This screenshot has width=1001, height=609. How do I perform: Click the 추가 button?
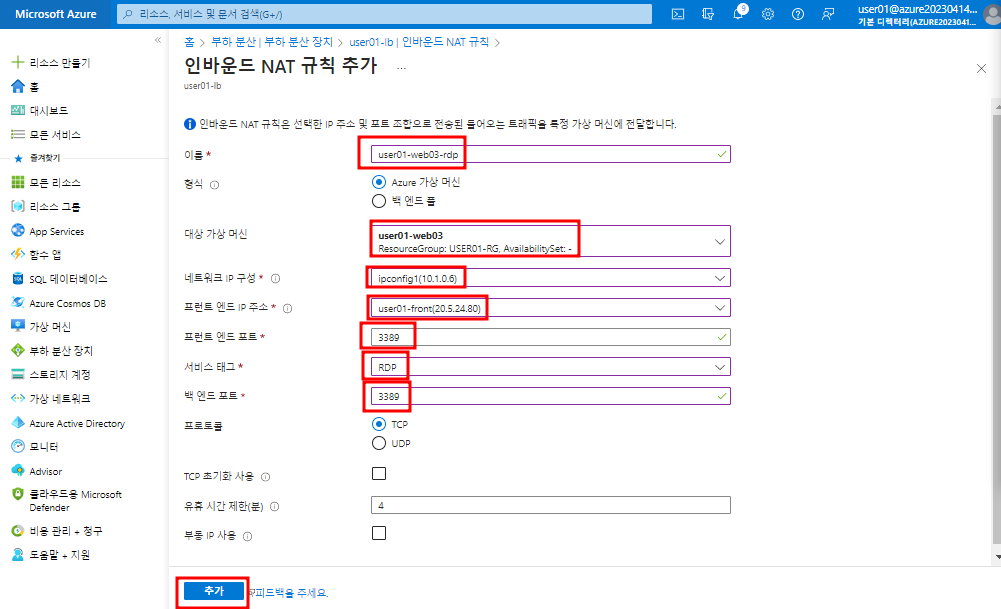pos(214,591)
